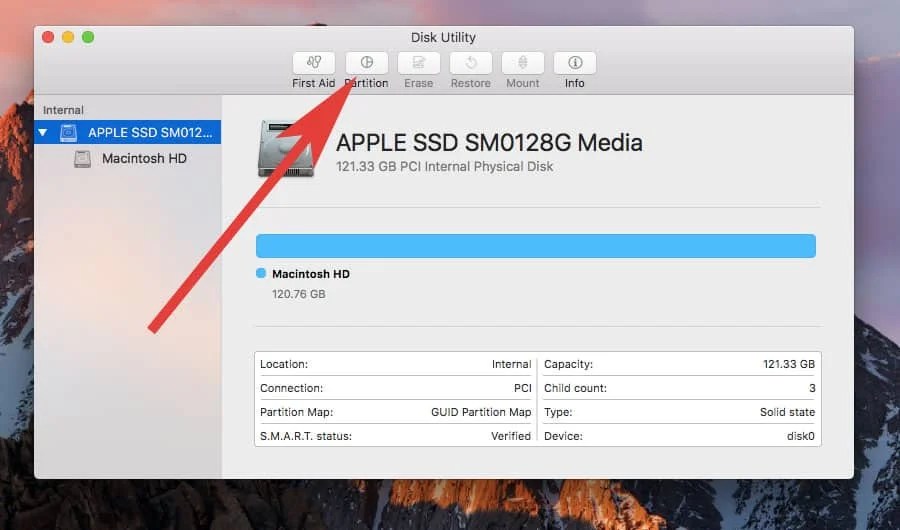
Task: Select the APPLE SSD SM012... drive icon in sidebar
Action: tap(68, 133)
